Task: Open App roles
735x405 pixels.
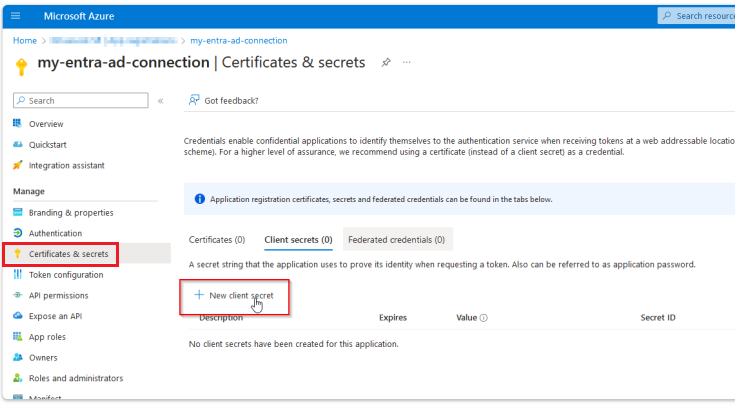Action: [x=47, y=337]
